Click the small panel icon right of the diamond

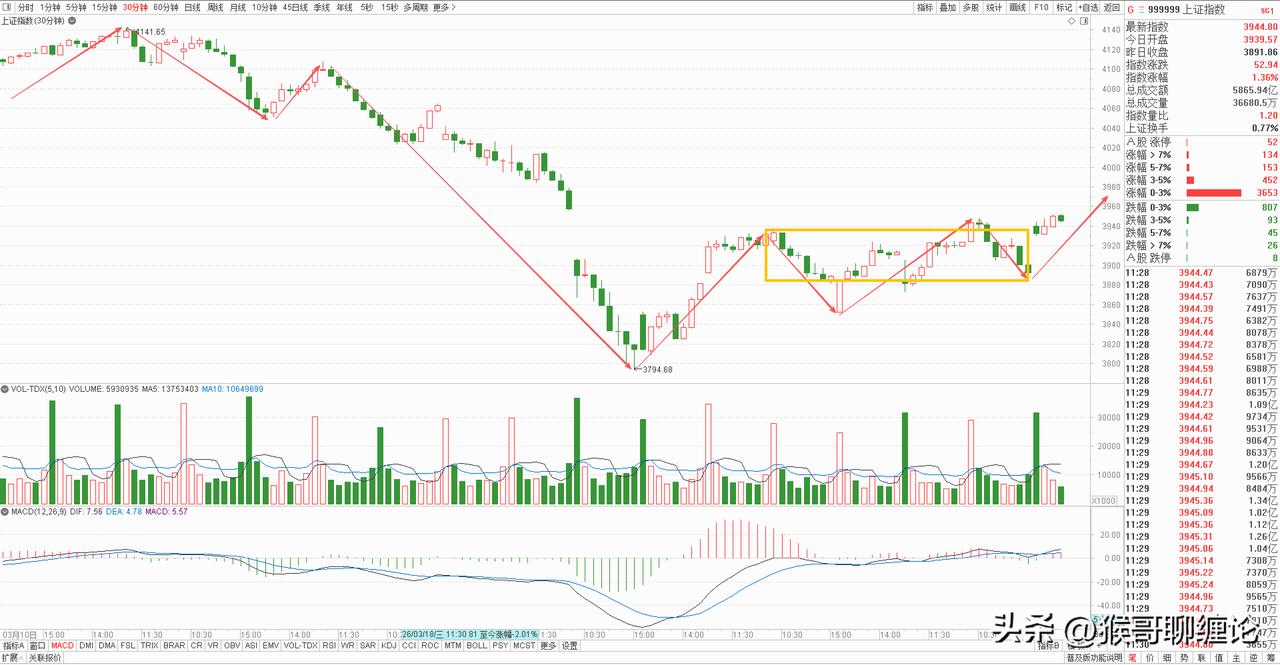point(1084,21)
